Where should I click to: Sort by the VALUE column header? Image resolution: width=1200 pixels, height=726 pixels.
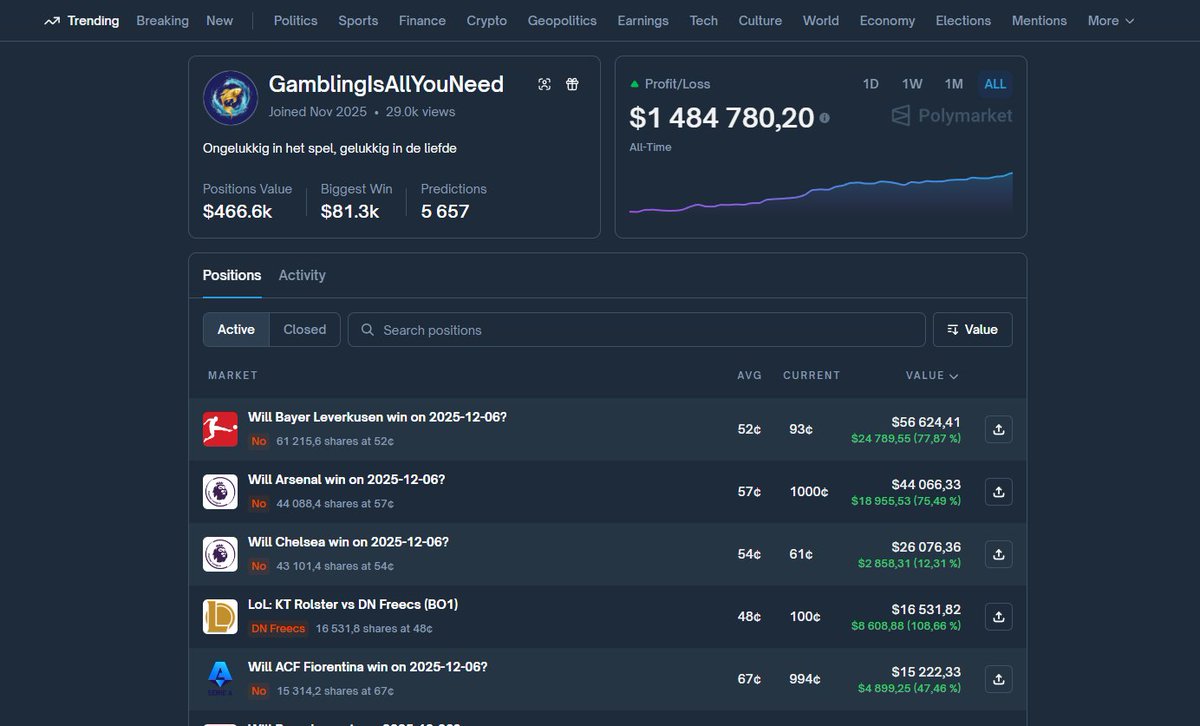tap(932, 376)
